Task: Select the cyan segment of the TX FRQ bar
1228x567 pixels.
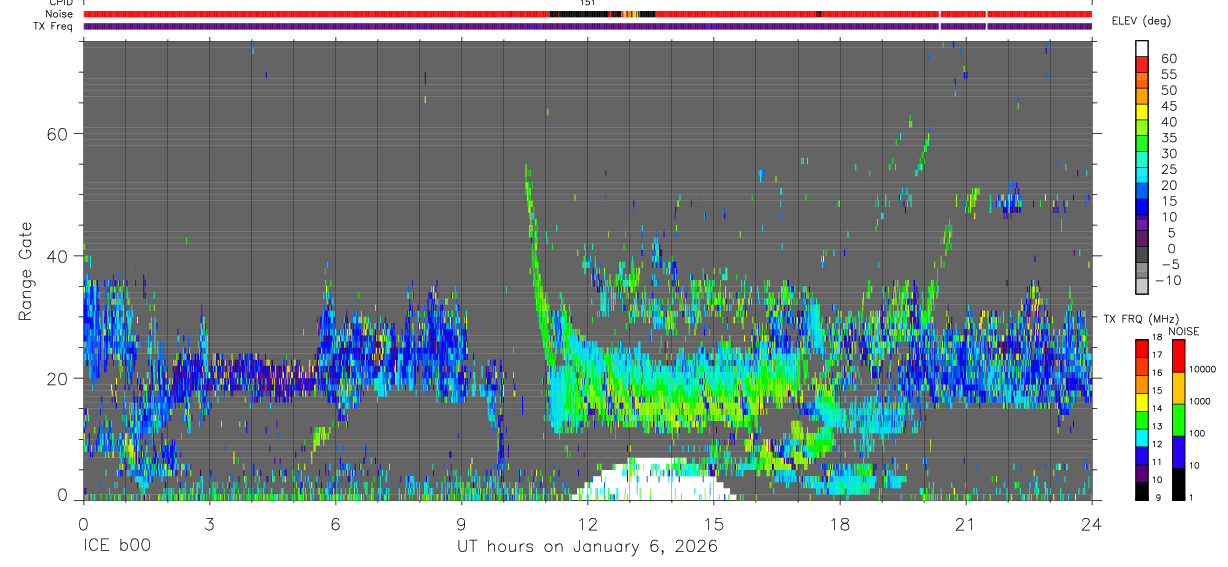Action: click(1142, 437)
